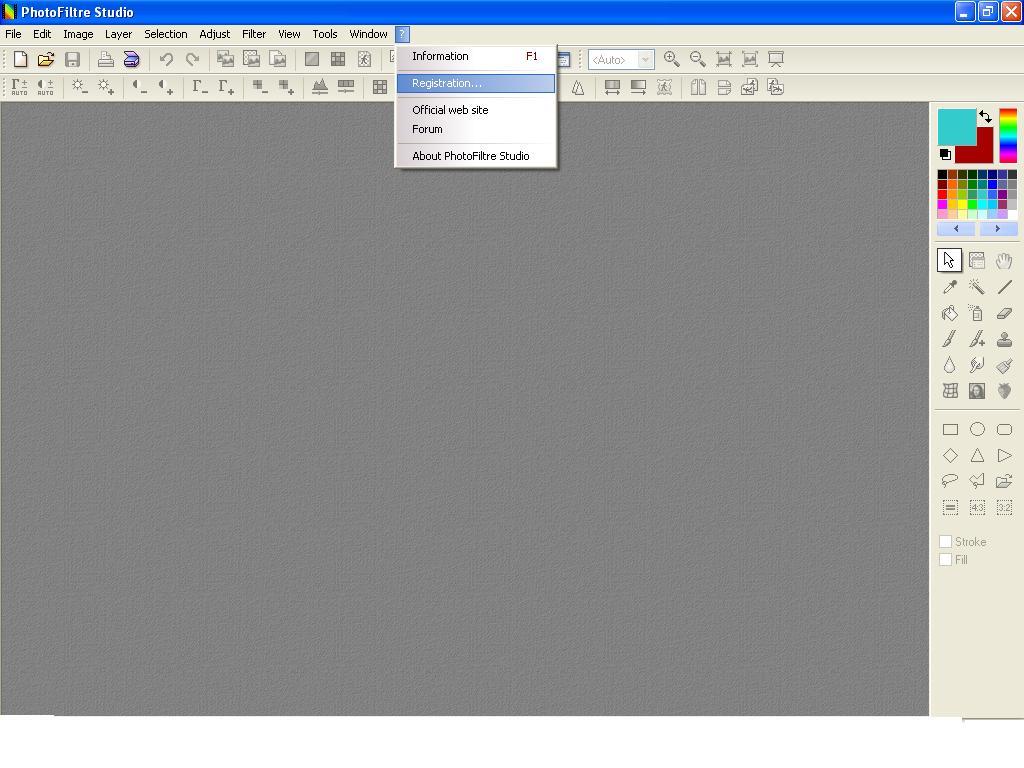Select the Line tool
Viewport: 1024px width, 768px height.
pos(1004,287)
